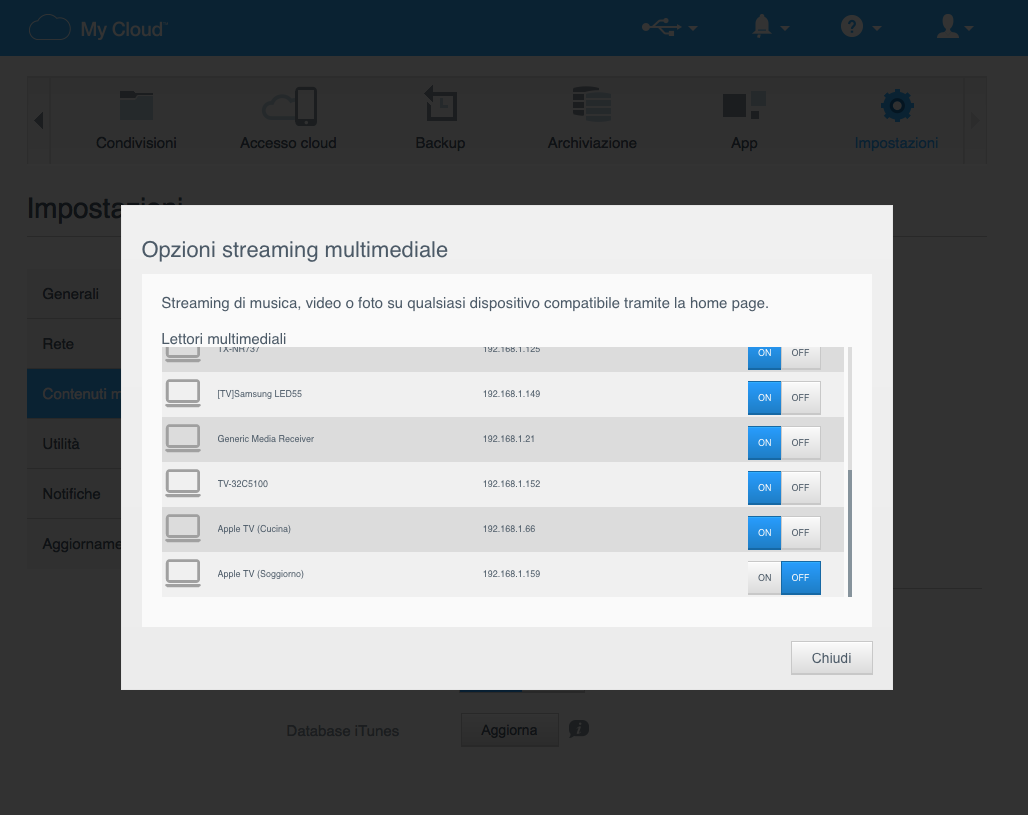Select the Generic Media Receiver name

click(266, 439)
